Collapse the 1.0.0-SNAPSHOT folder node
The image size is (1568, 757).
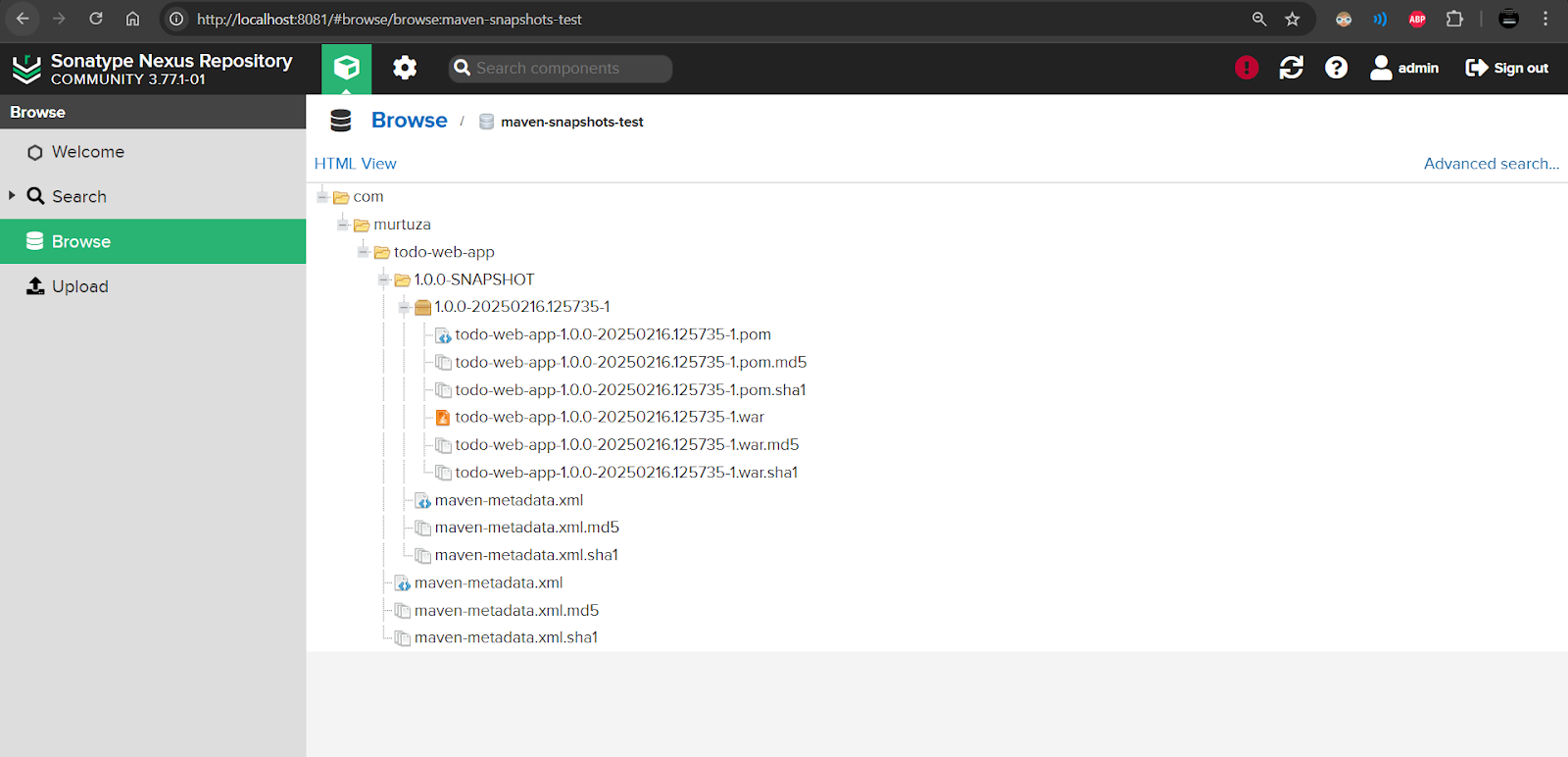pos(383,279)
